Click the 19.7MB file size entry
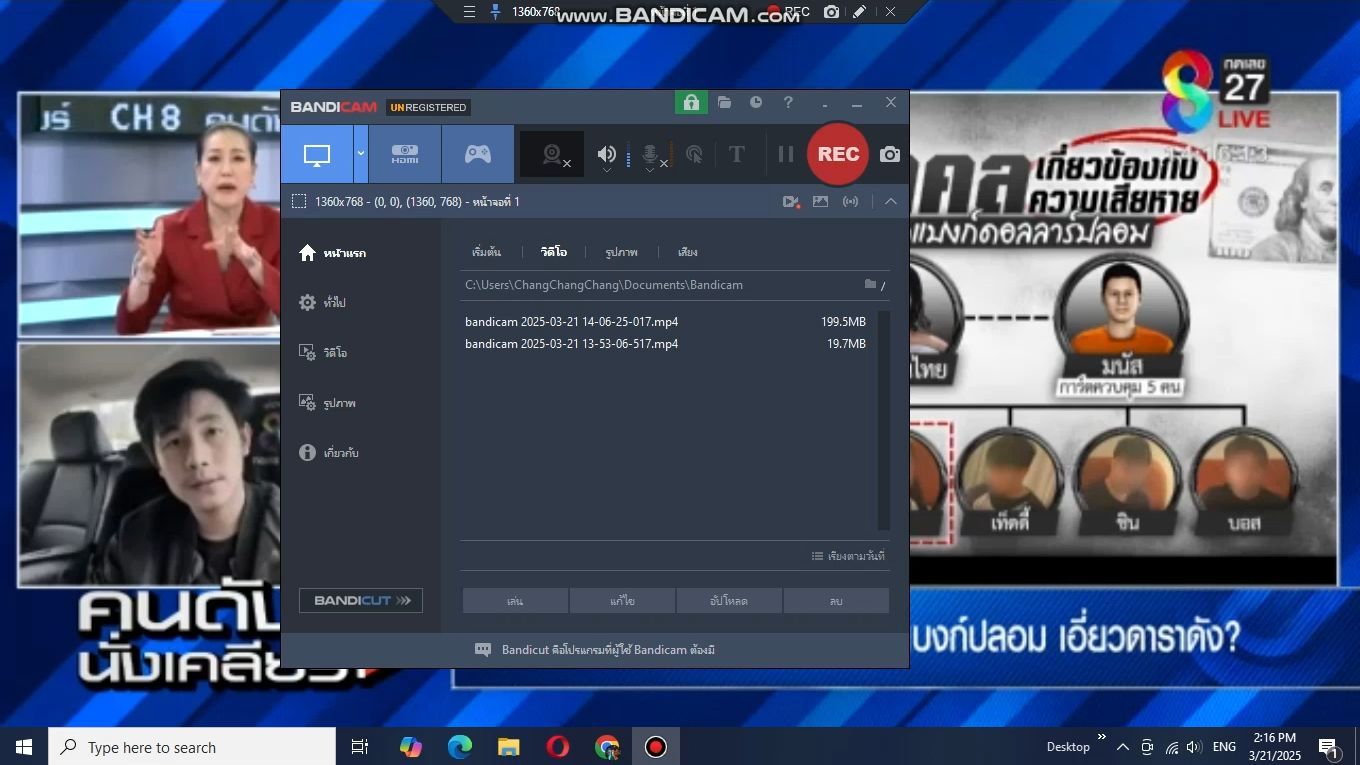The height and width of the screenshot is (765, 1360). (846, 344)
